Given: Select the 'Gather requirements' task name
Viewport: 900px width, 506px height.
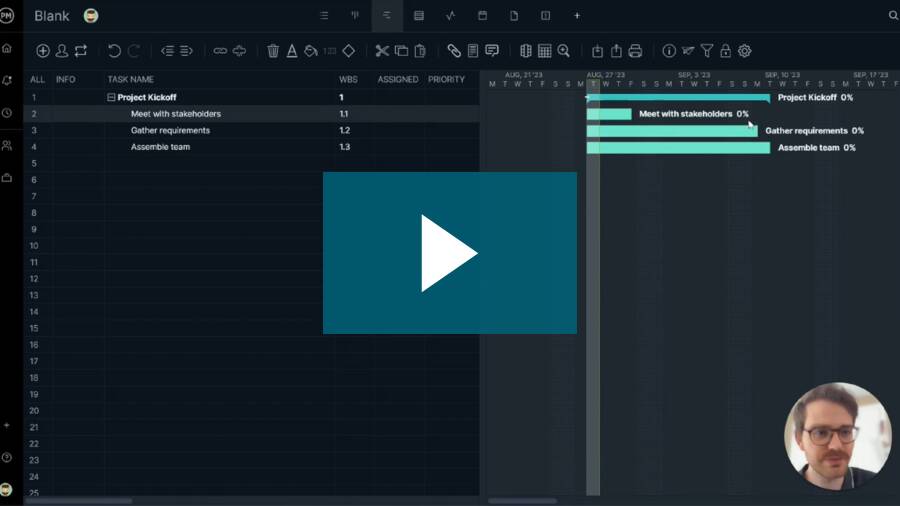Looking at the screenshot, I should tap(170, 130).
